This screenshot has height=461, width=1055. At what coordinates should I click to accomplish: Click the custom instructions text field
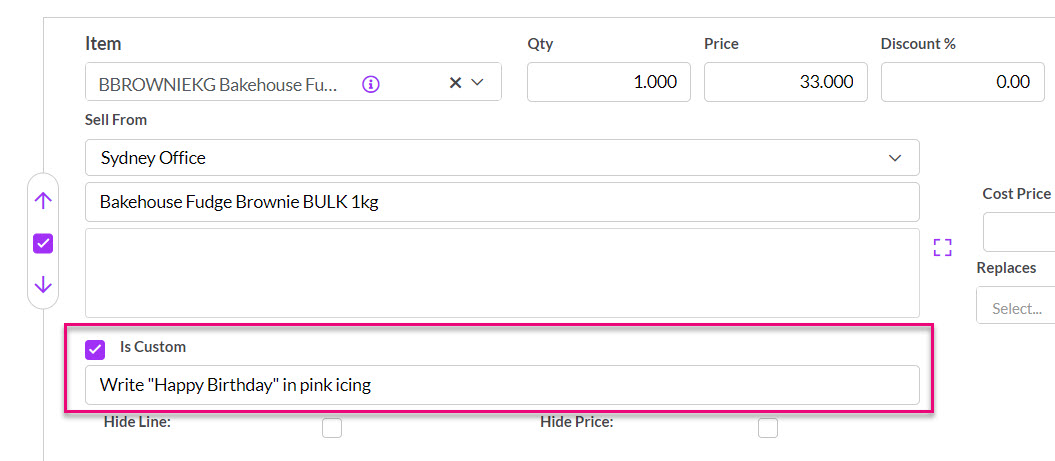pos(502,385)
